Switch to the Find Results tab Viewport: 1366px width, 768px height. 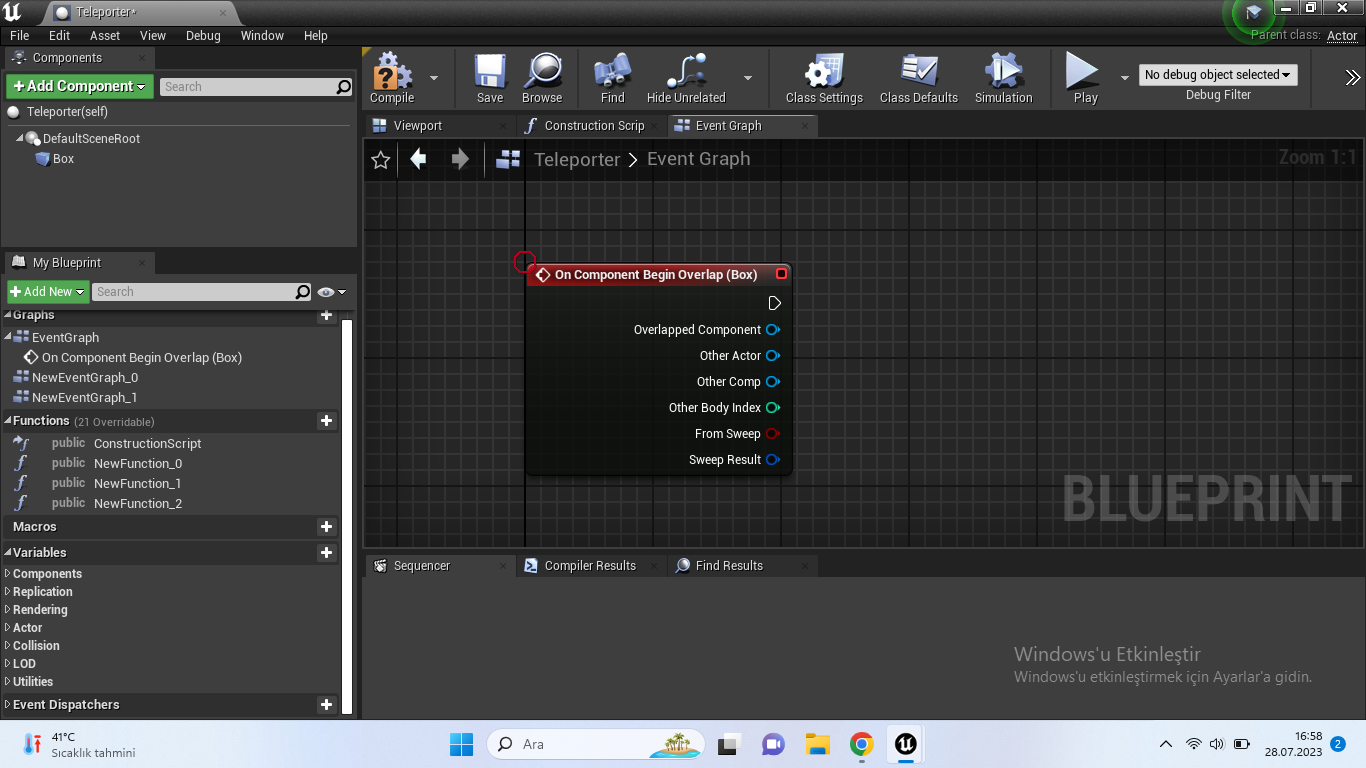tap(743, 566)
